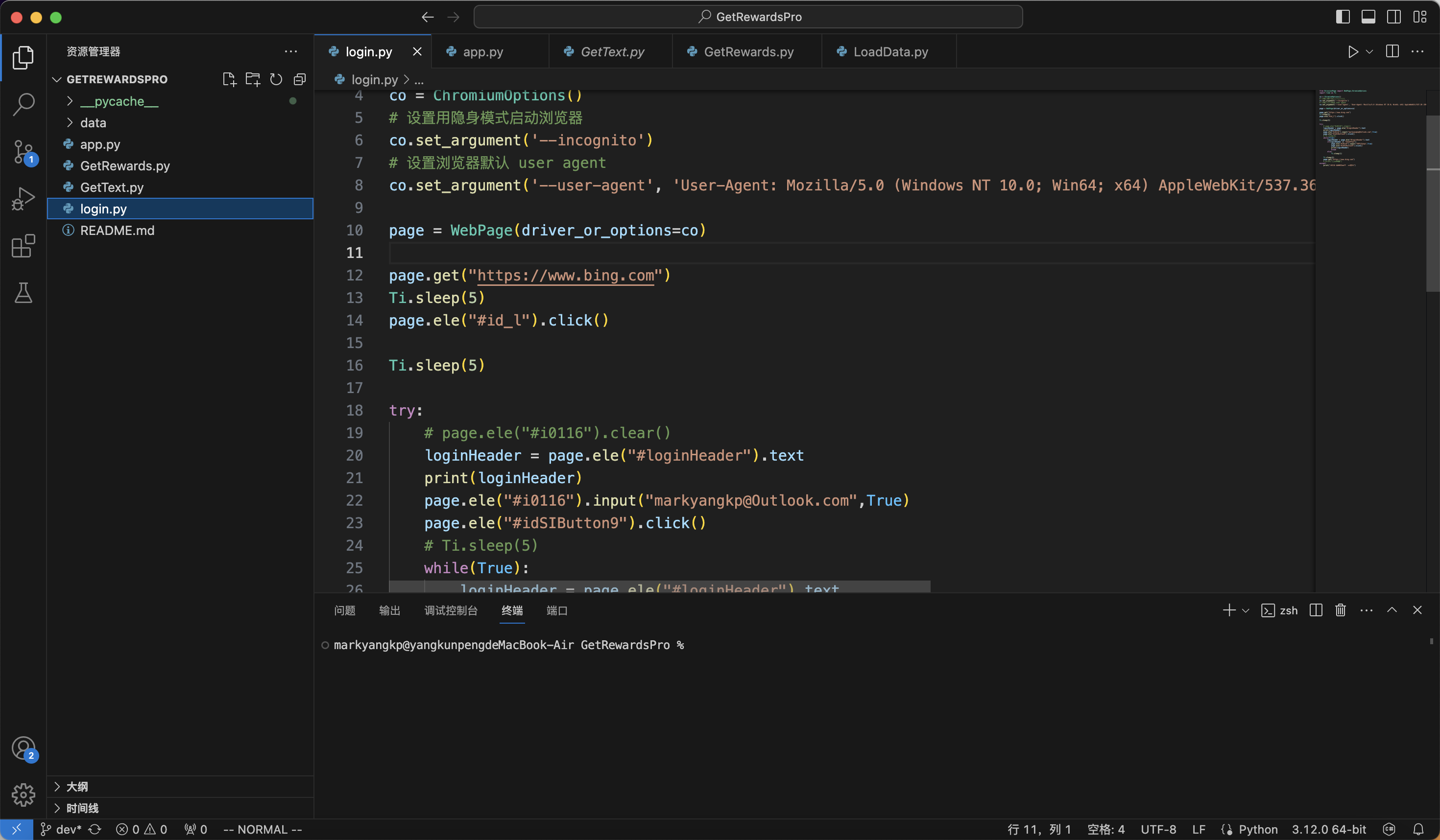Open notifications bell in status bar
1440x840 pixels.
click(1418, 829)
